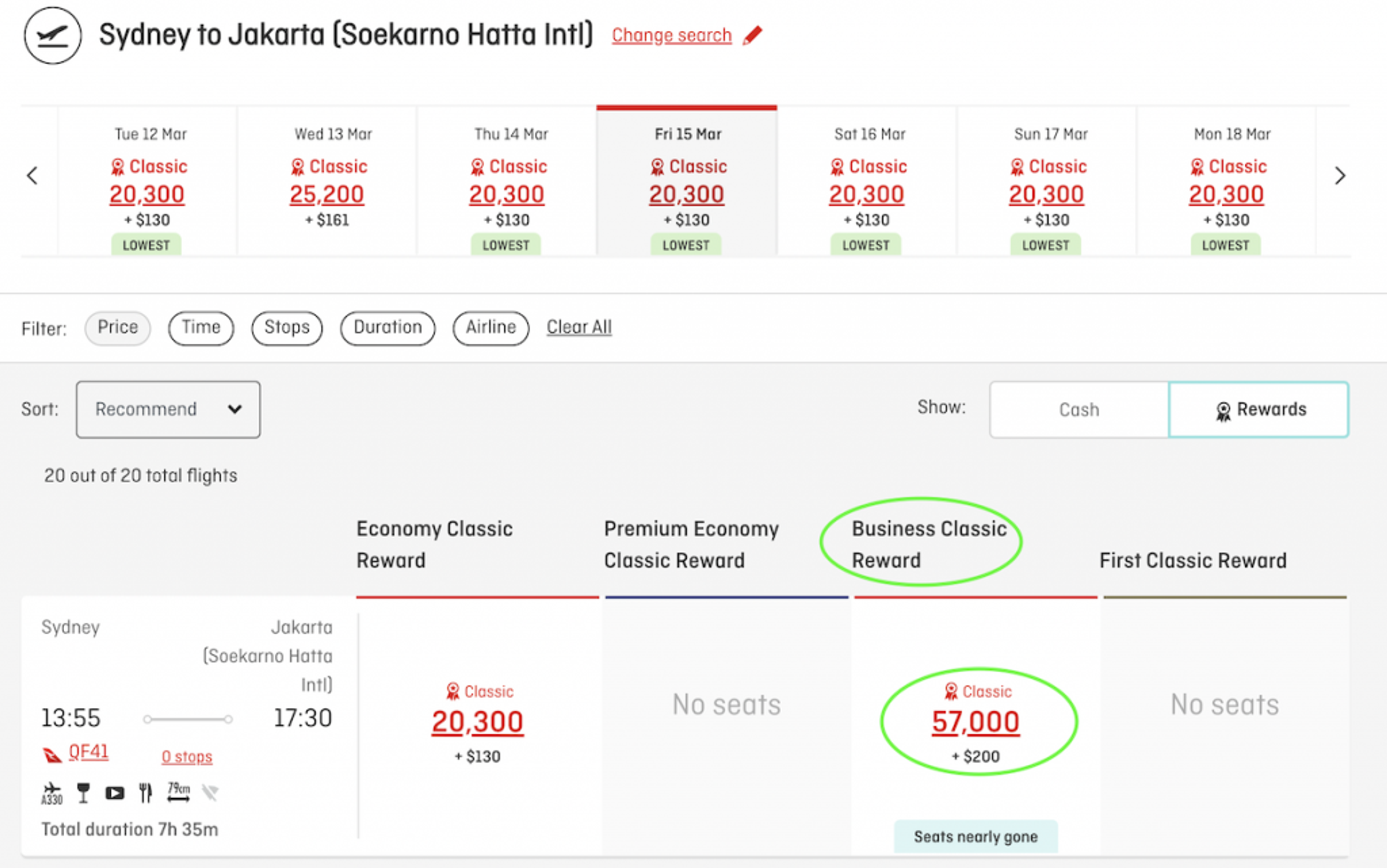Expand the Stops filter options
This screenshot has width=1387, height=868.
tap(286, 328)
